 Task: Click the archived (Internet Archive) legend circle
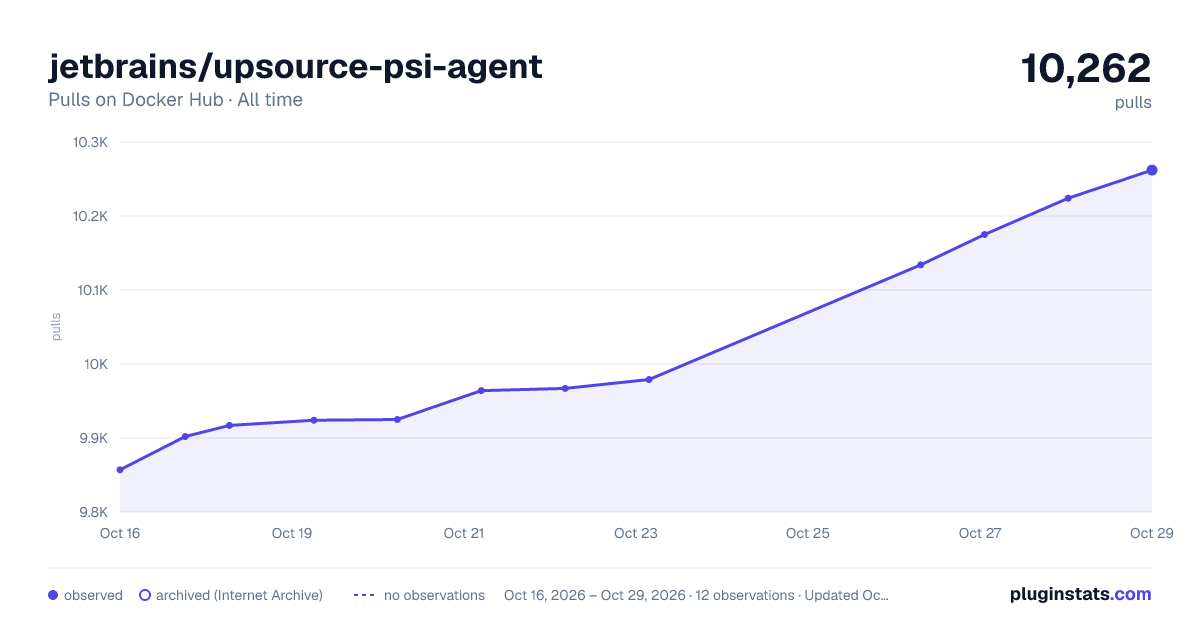145,595
